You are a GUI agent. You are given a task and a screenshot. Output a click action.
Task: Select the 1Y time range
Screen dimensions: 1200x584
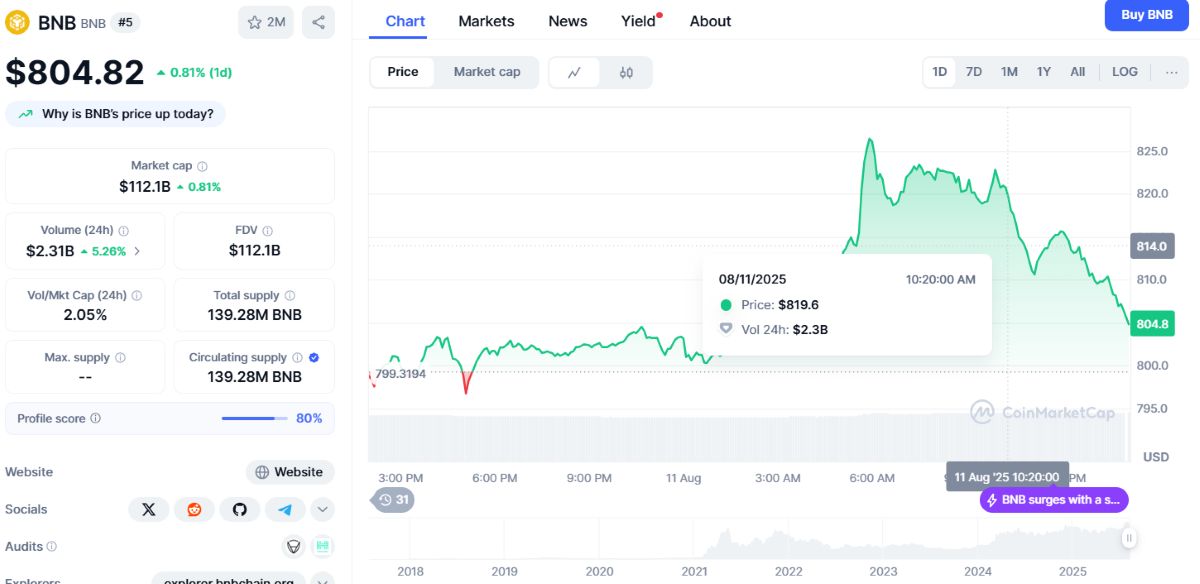coord(1044,72)
